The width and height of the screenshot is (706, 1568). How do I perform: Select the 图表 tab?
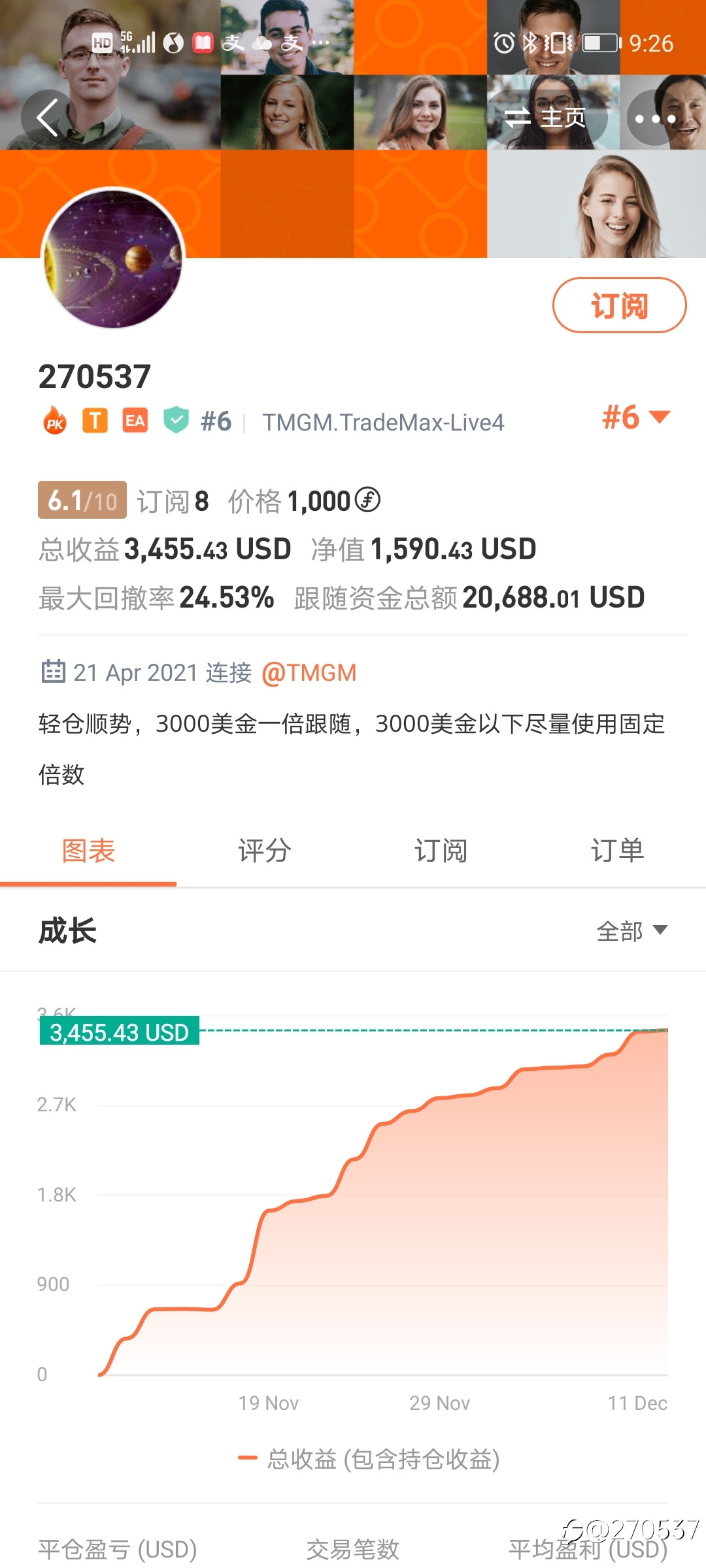click(88, 851)
